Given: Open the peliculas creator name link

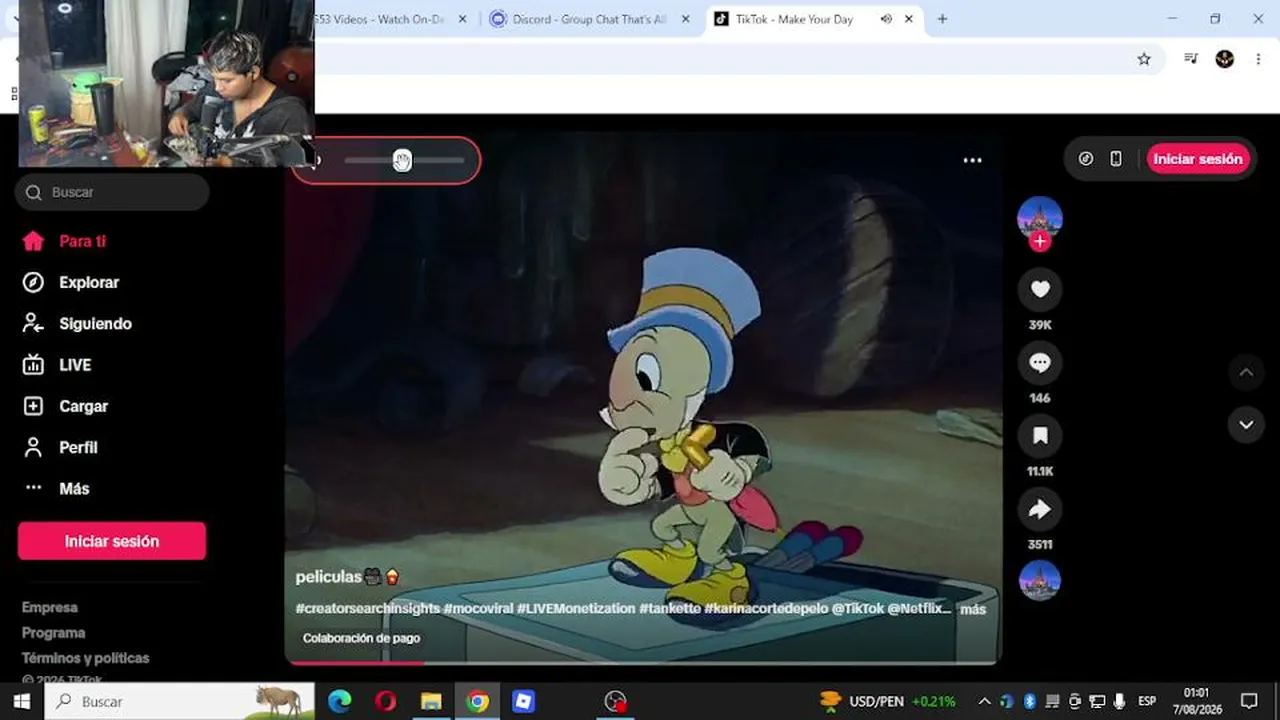Looking at the screenshot, I should click(328, 577).
